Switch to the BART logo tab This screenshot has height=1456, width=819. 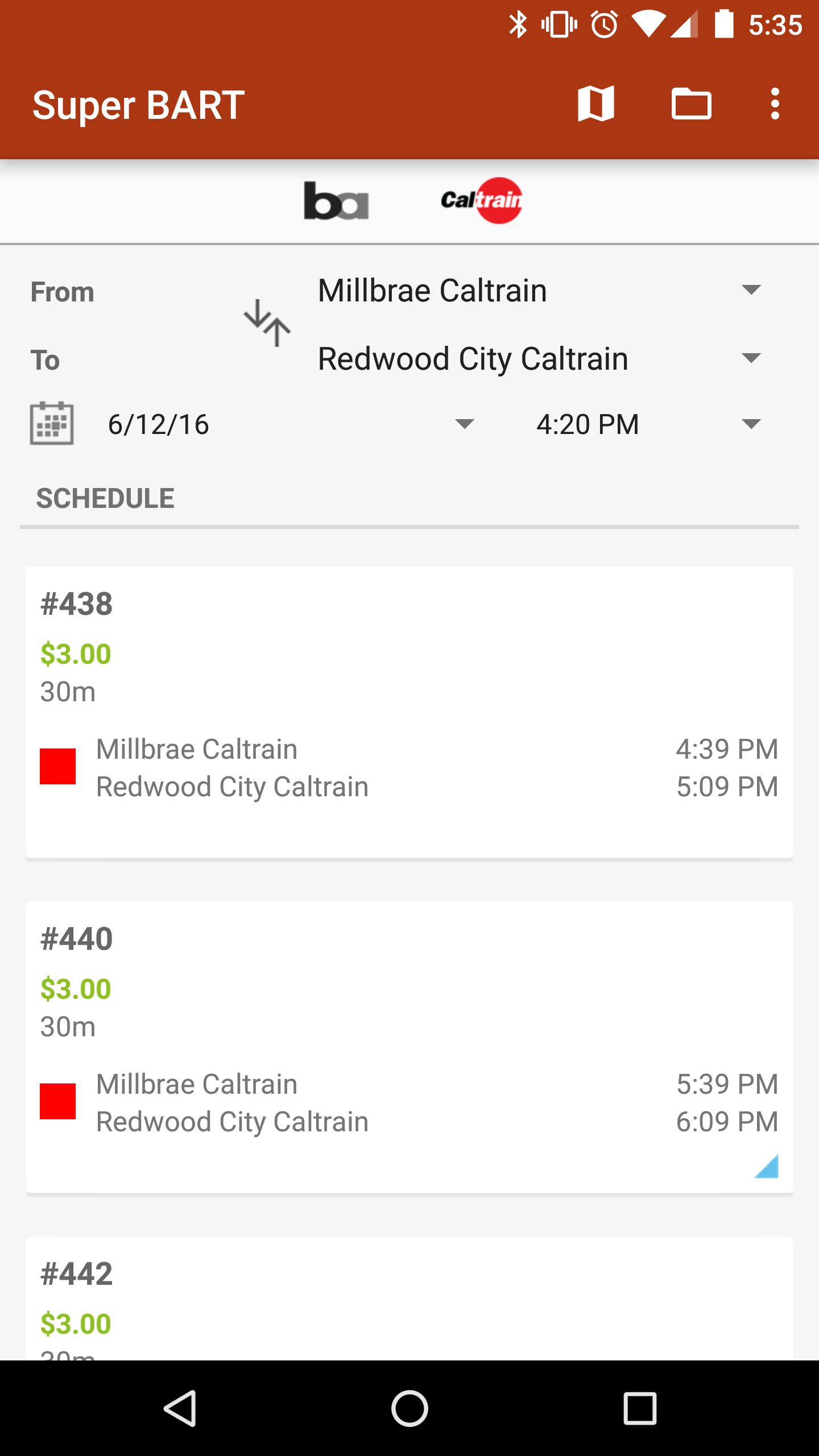tap(336, 201)
